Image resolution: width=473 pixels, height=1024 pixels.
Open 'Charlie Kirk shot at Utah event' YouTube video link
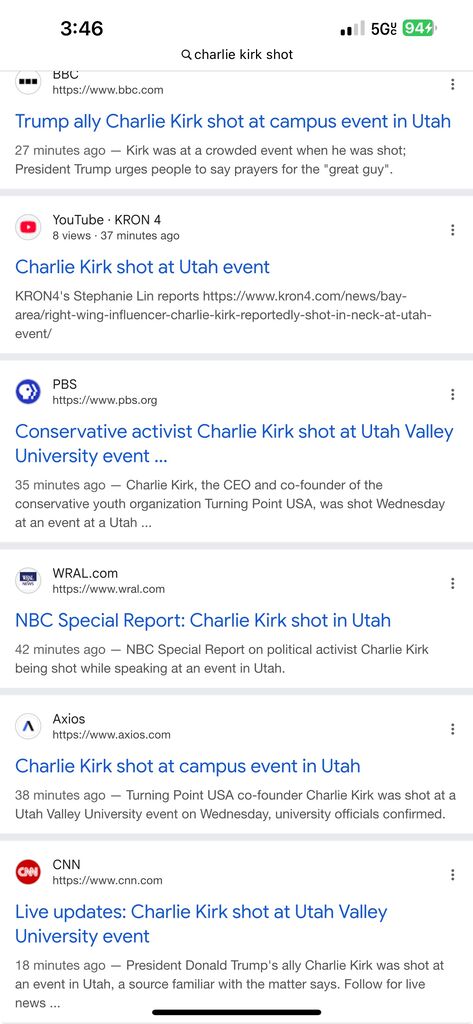142,266
